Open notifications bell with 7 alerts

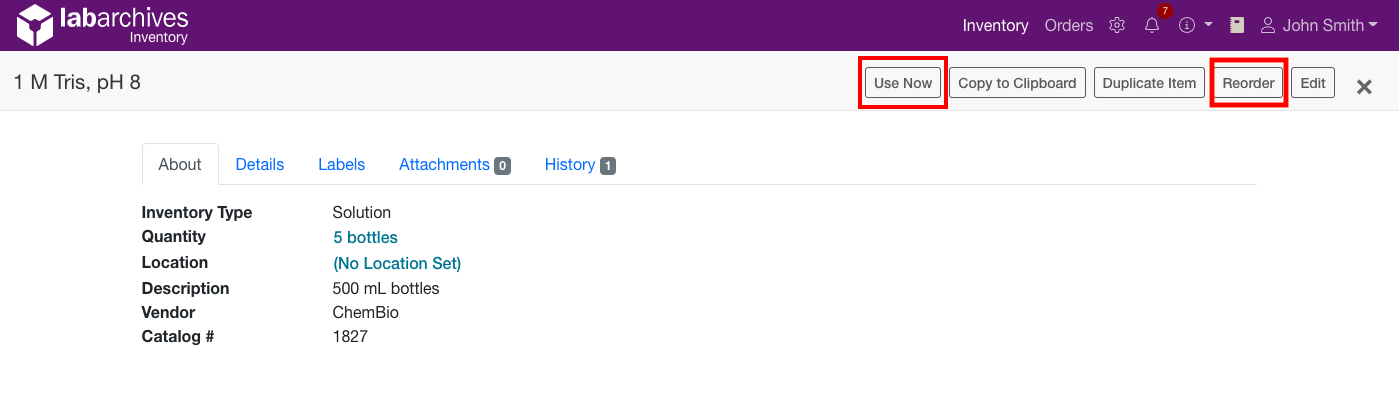pos(1152,26)
